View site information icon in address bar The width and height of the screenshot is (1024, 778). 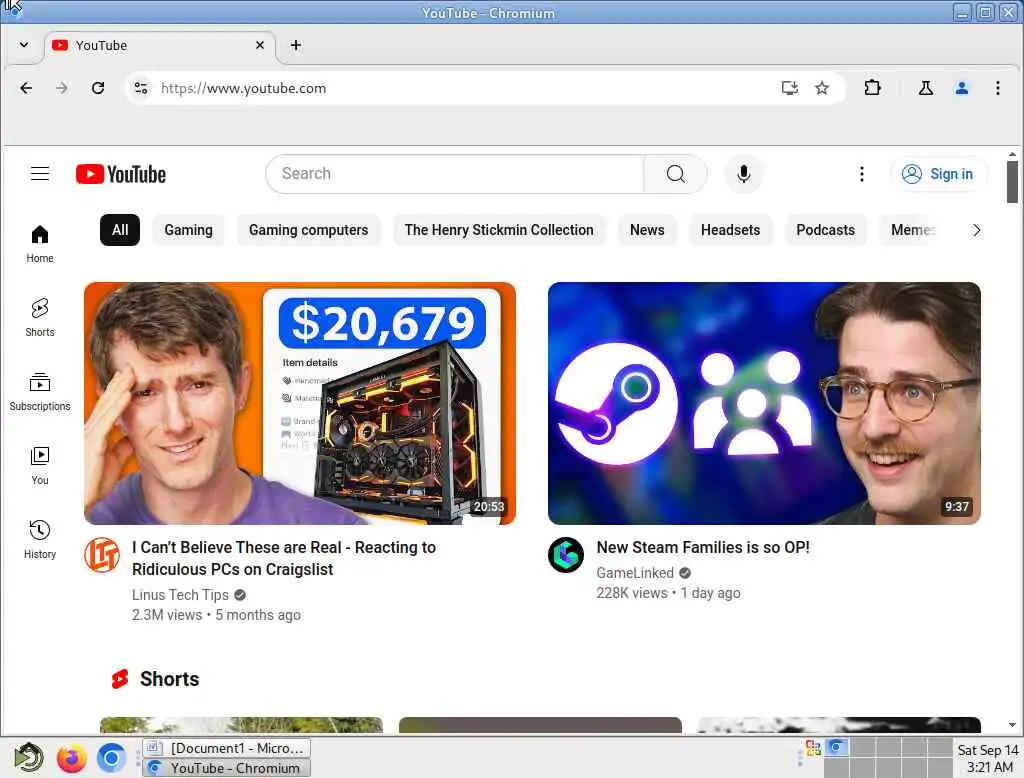point(141,88)
